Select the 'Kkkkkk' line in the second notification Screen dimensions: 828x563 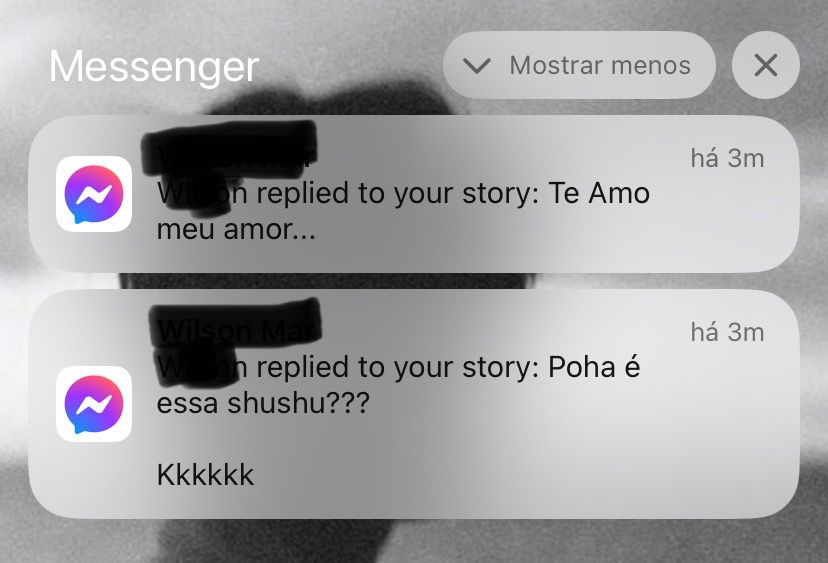coord(205,474)
